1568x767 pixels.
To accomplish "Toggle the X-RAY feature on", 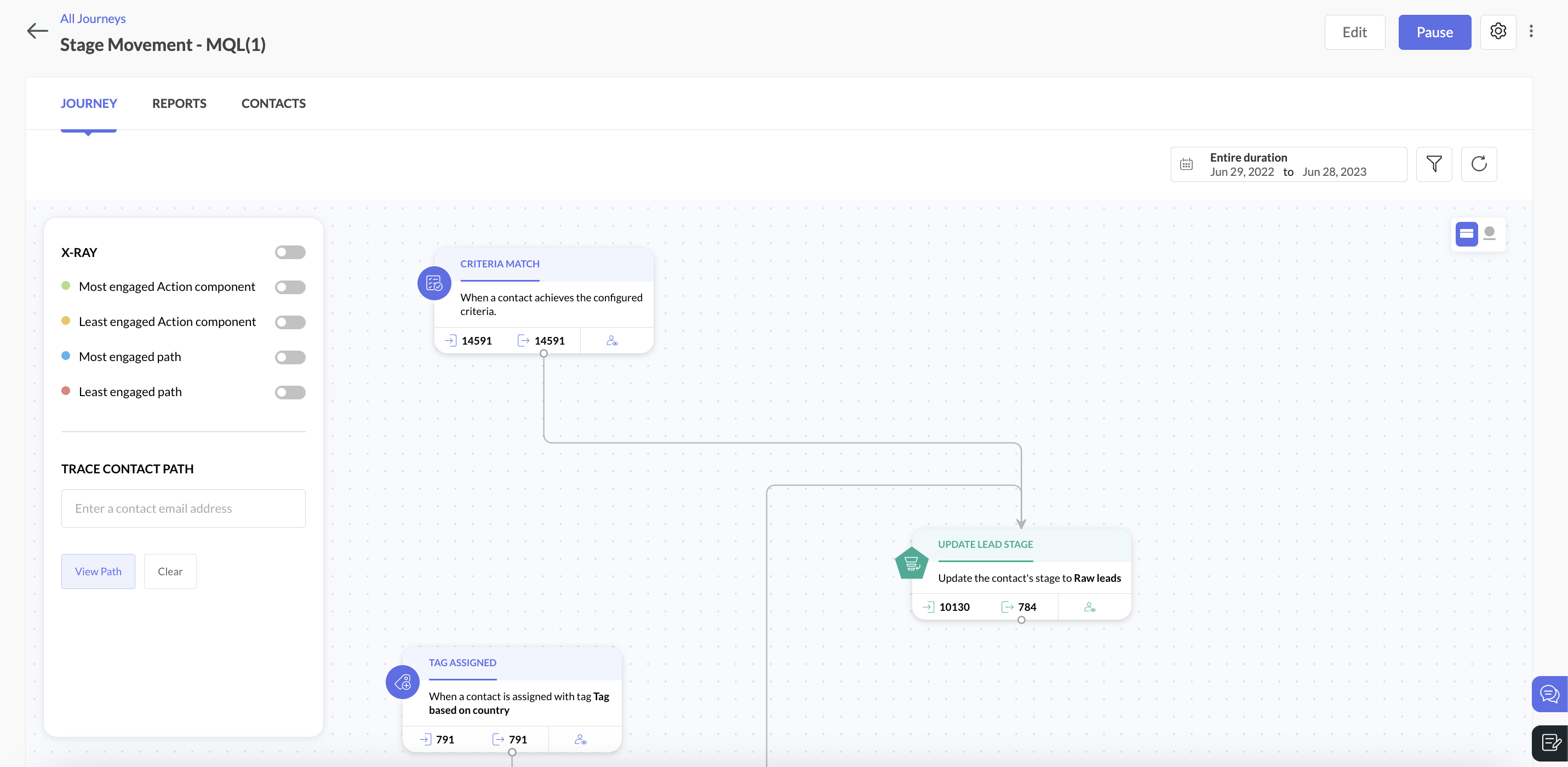I will (x=290, y=252).
